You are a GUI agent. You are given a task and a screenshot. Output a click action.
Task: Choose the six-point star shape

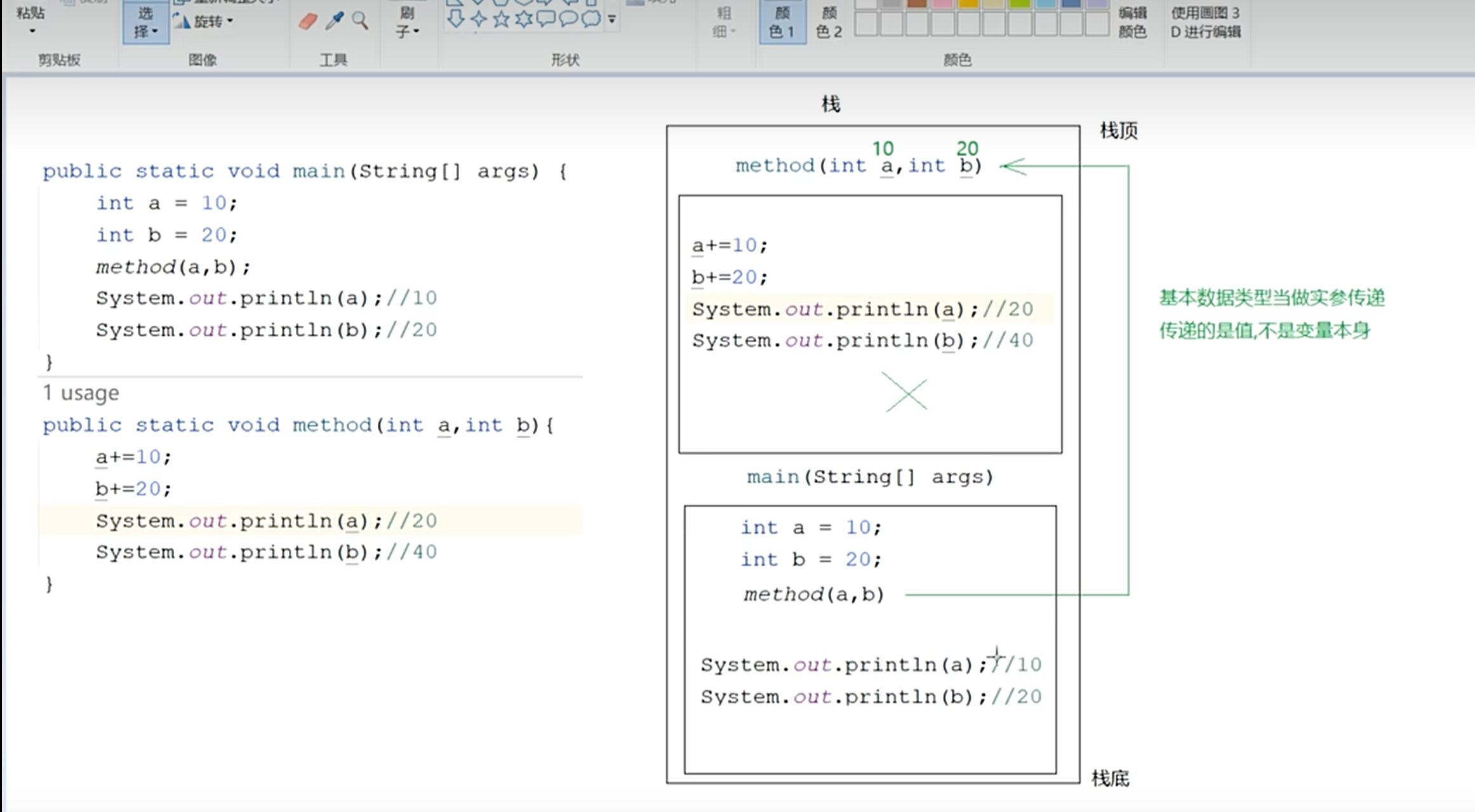coord(523,19)
